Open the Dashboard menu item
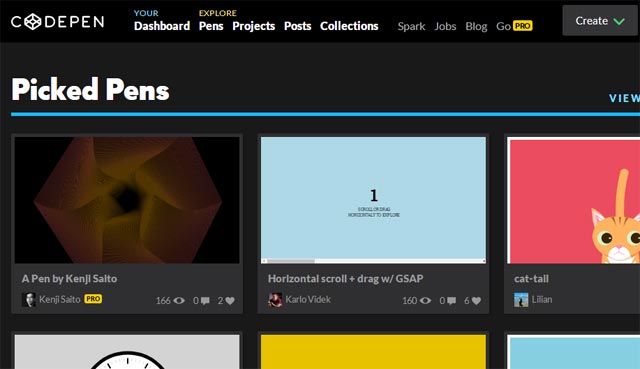The image size is (640, 369). [x=162, y=26]
